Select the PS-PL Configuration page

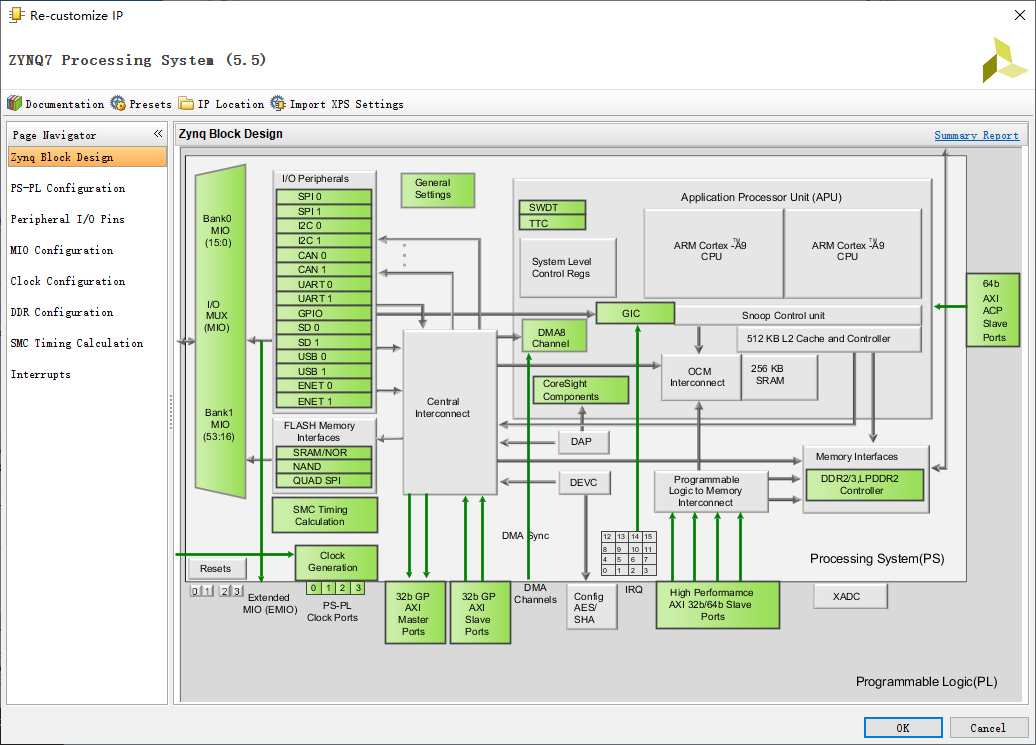pyautogui.click(x=69, y=188)
